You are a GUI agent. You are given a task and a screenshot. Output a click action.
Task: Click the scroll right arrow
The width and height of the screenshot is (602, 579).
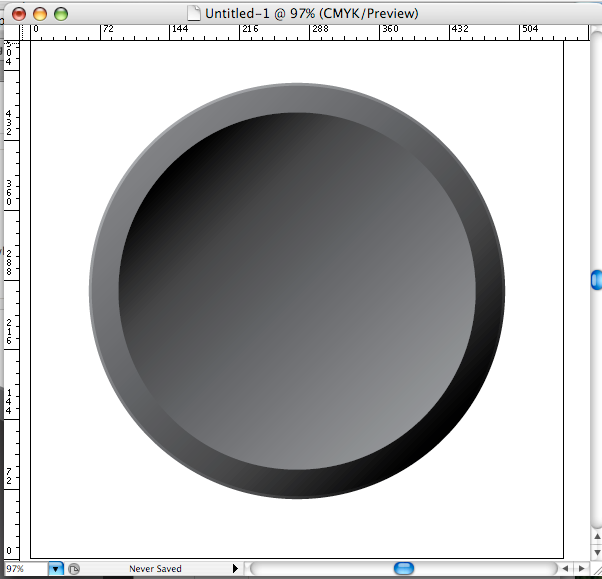click(582, 568)
